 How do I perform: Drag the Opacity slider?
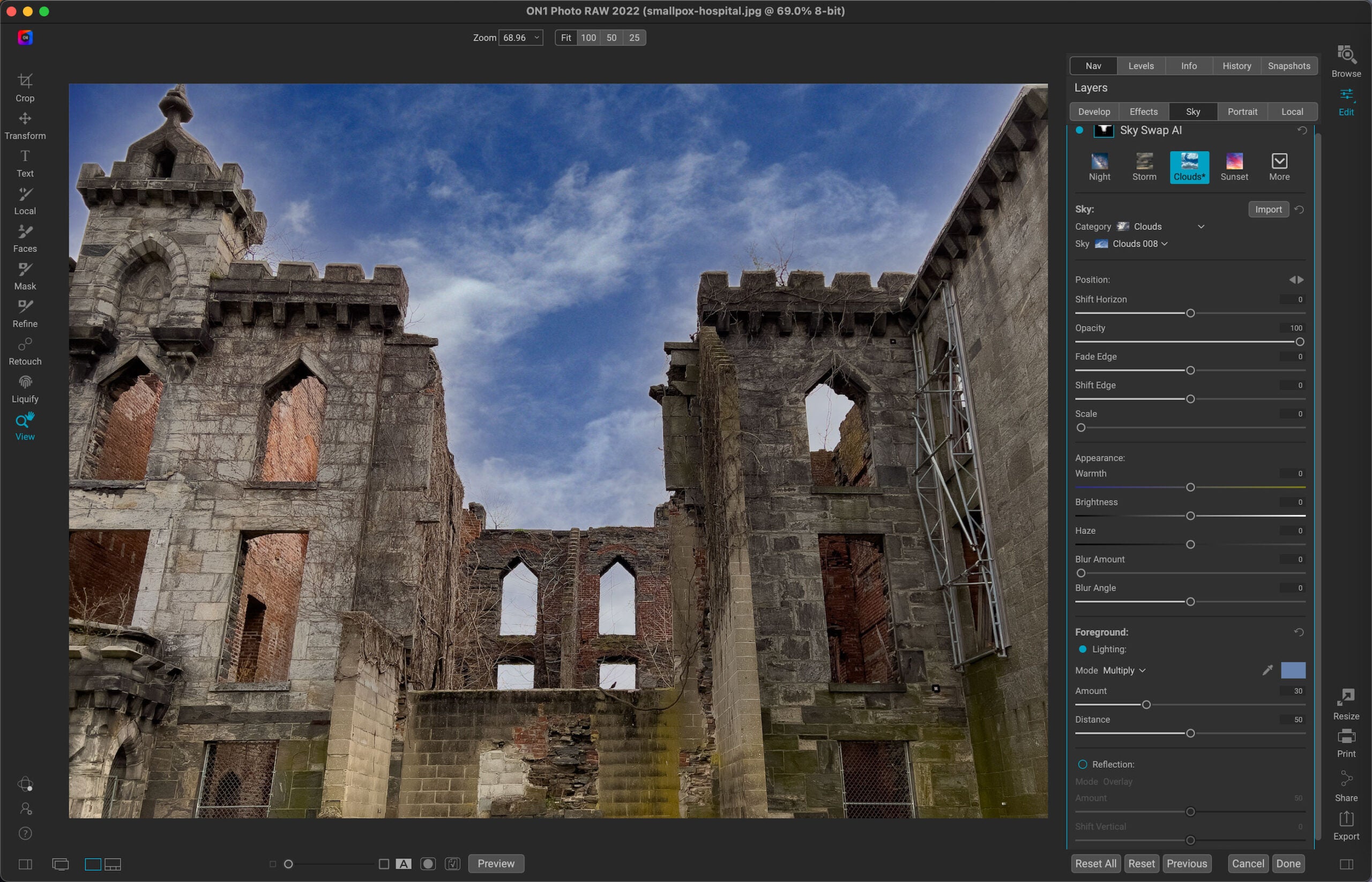(1301, 341)
